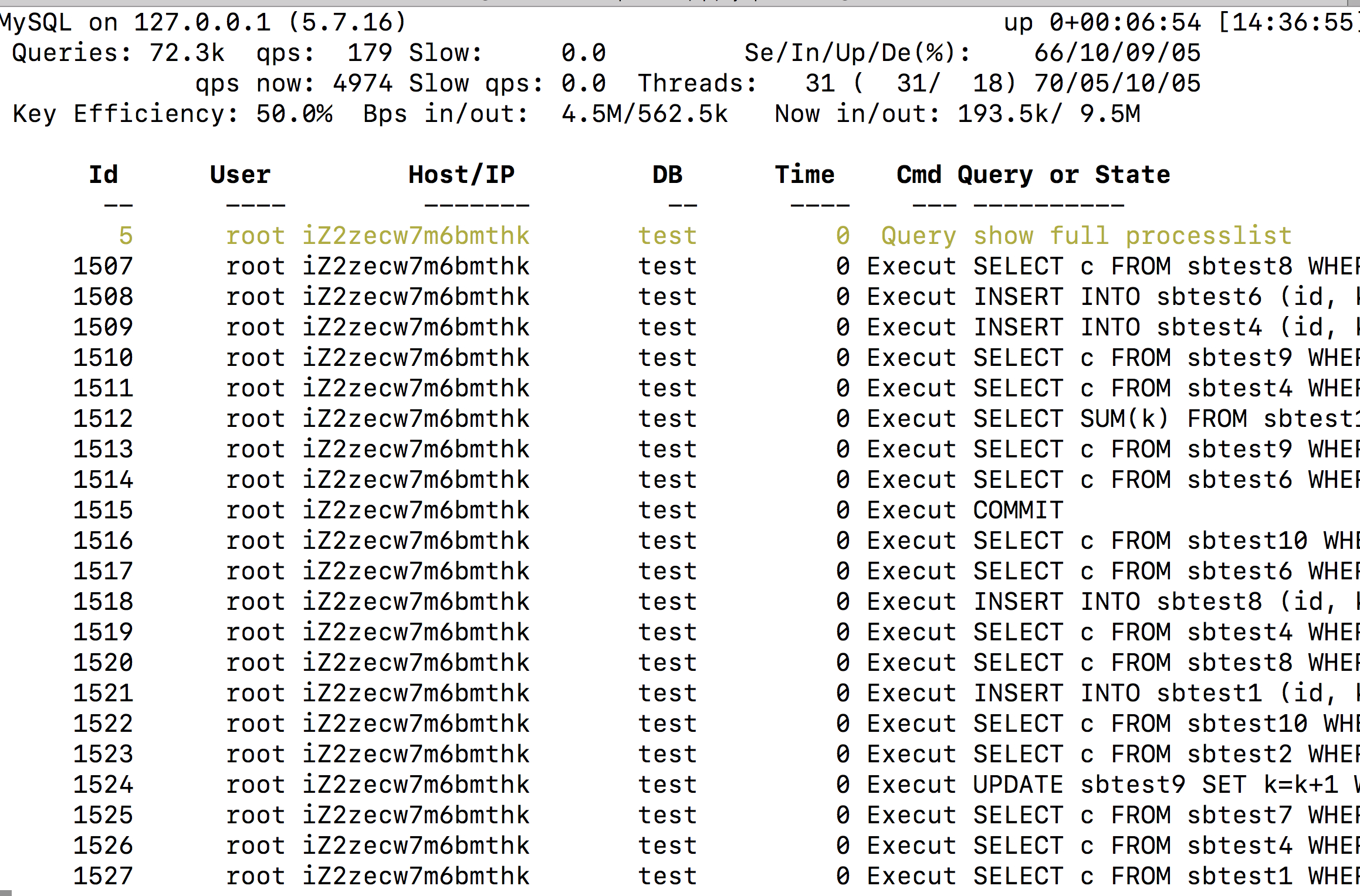The width and height of the screenshot is (1360, 896).
Task: Click the 'Slow qps: 0.0' value
Action: coord(507,84)
